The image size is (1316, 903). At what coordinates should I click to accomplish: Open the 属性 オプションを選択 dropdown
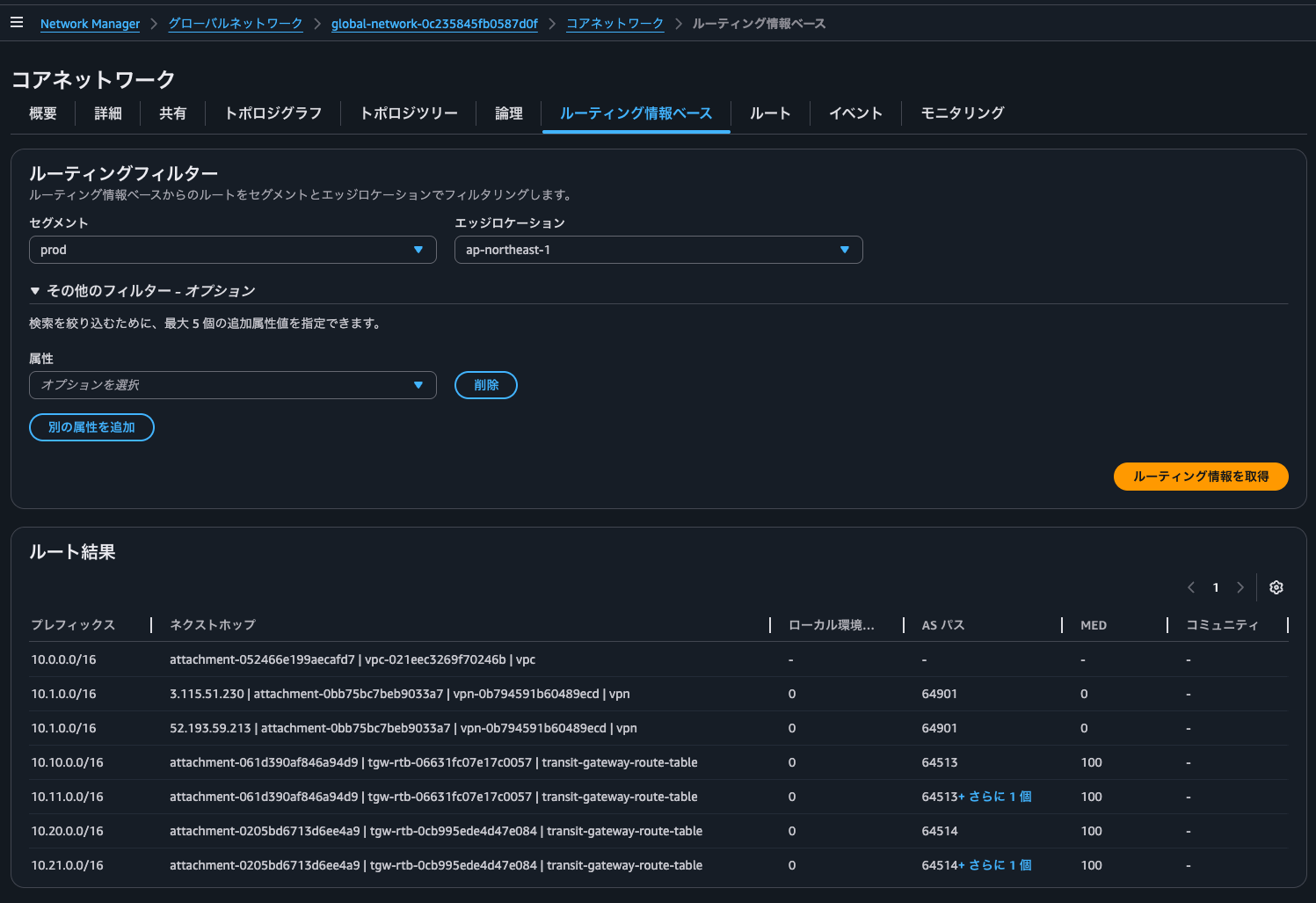pos(233,385)
